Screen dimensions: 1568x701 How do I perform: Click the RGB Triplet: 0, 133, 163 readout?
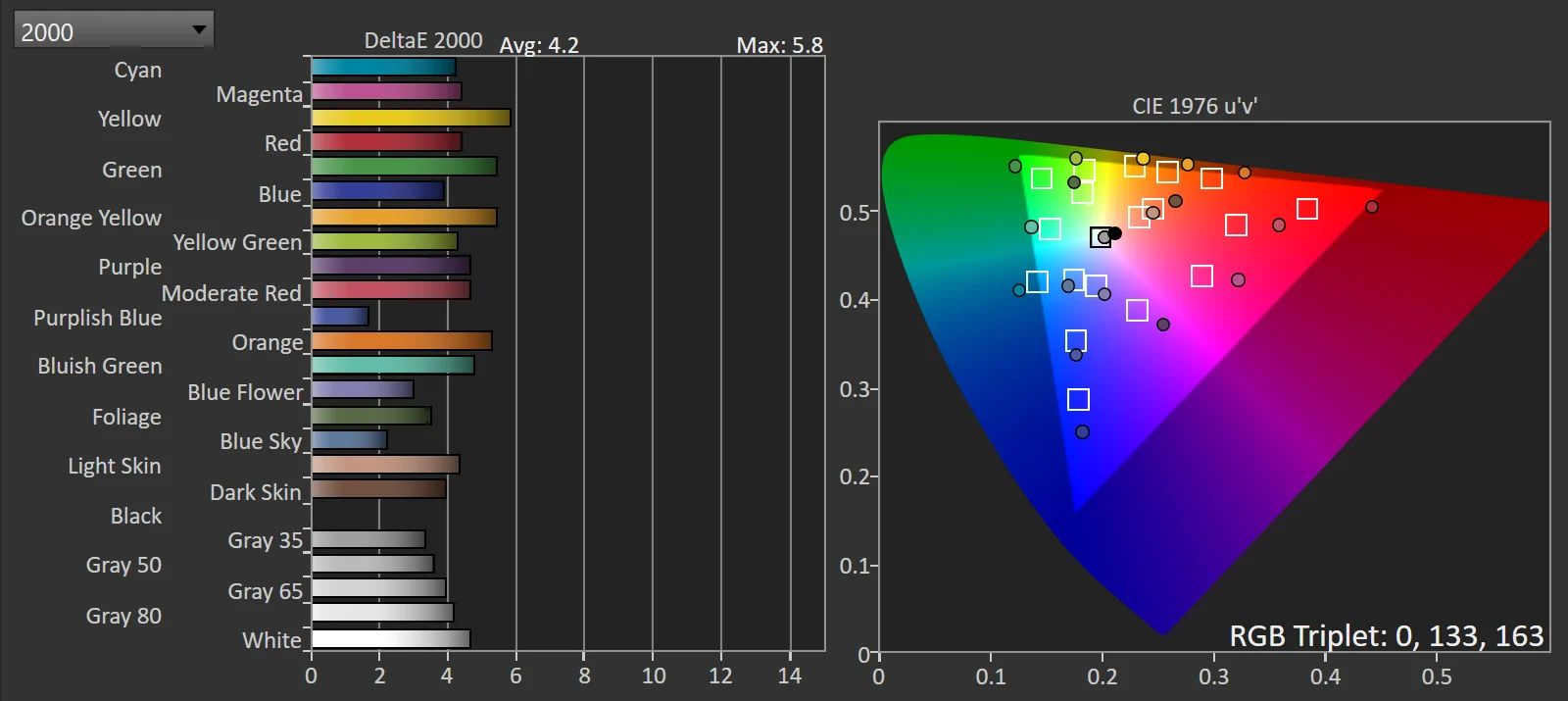1387,635
